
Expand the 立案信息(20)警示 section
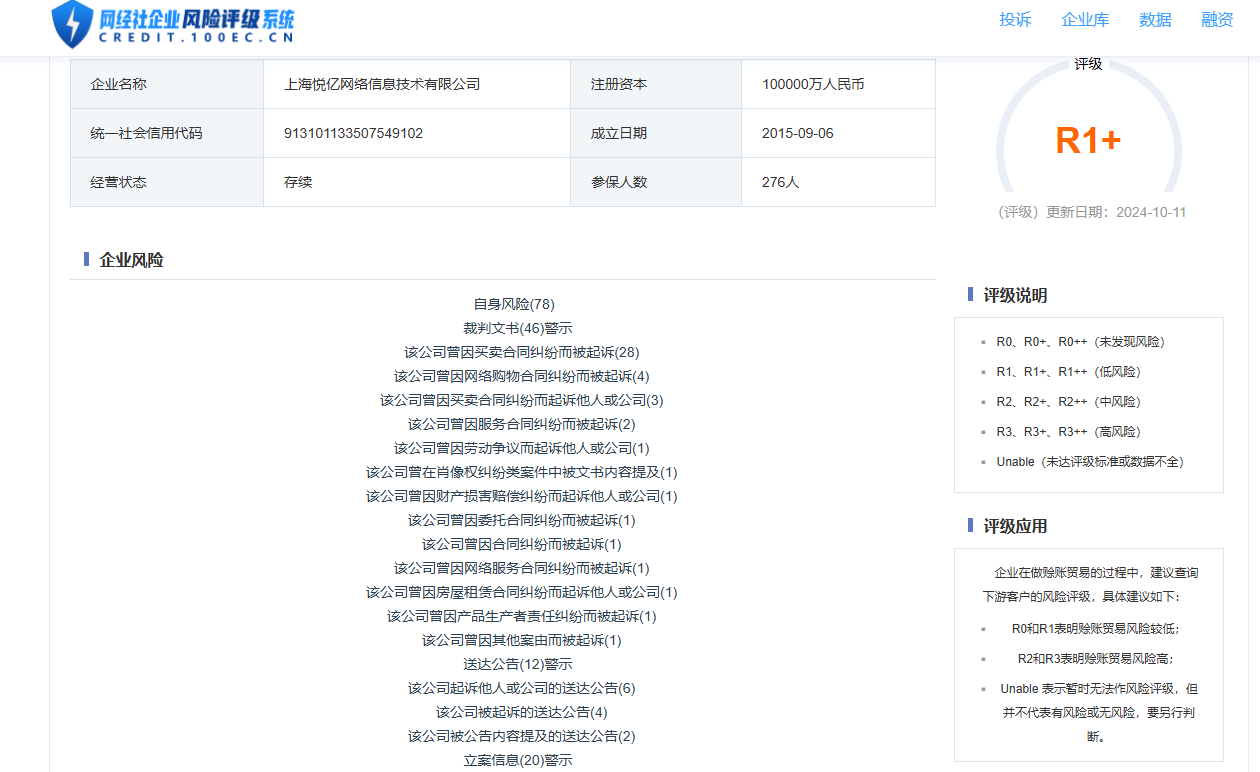coord(518,760)
